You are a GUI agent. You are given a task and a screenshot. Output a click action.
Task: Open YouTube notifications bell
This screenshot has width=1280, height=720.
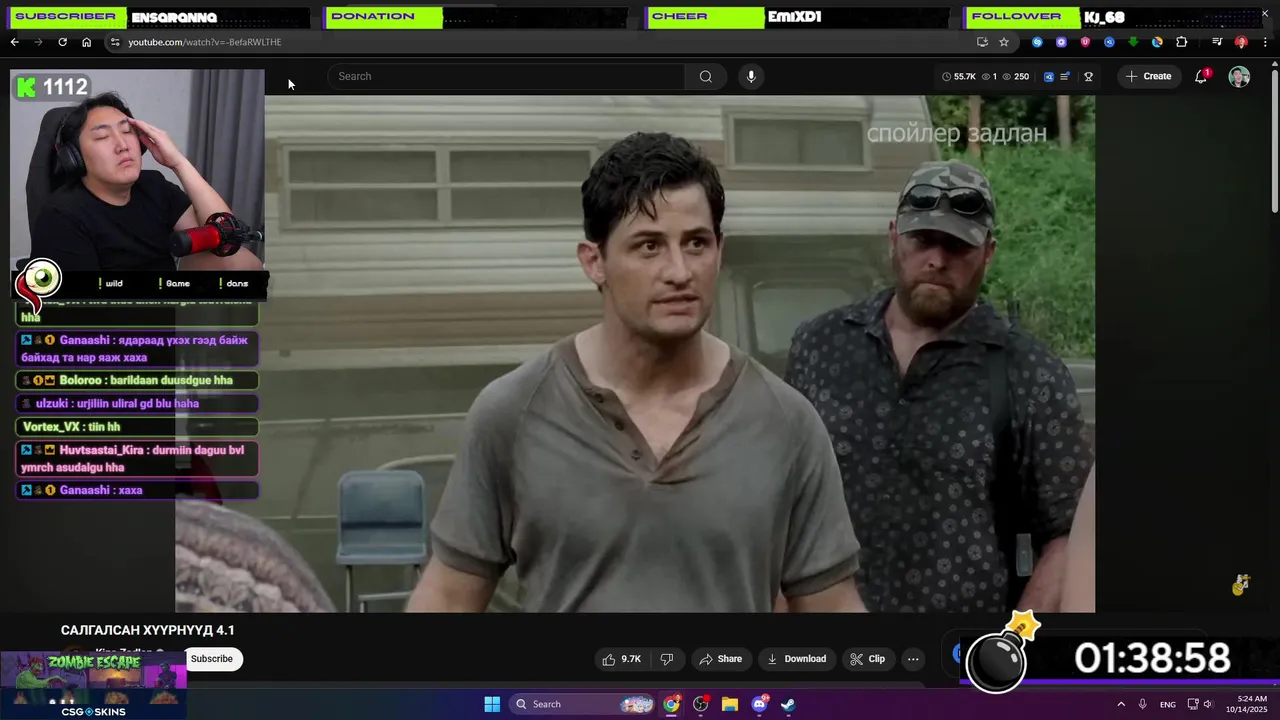point(1202,76)
